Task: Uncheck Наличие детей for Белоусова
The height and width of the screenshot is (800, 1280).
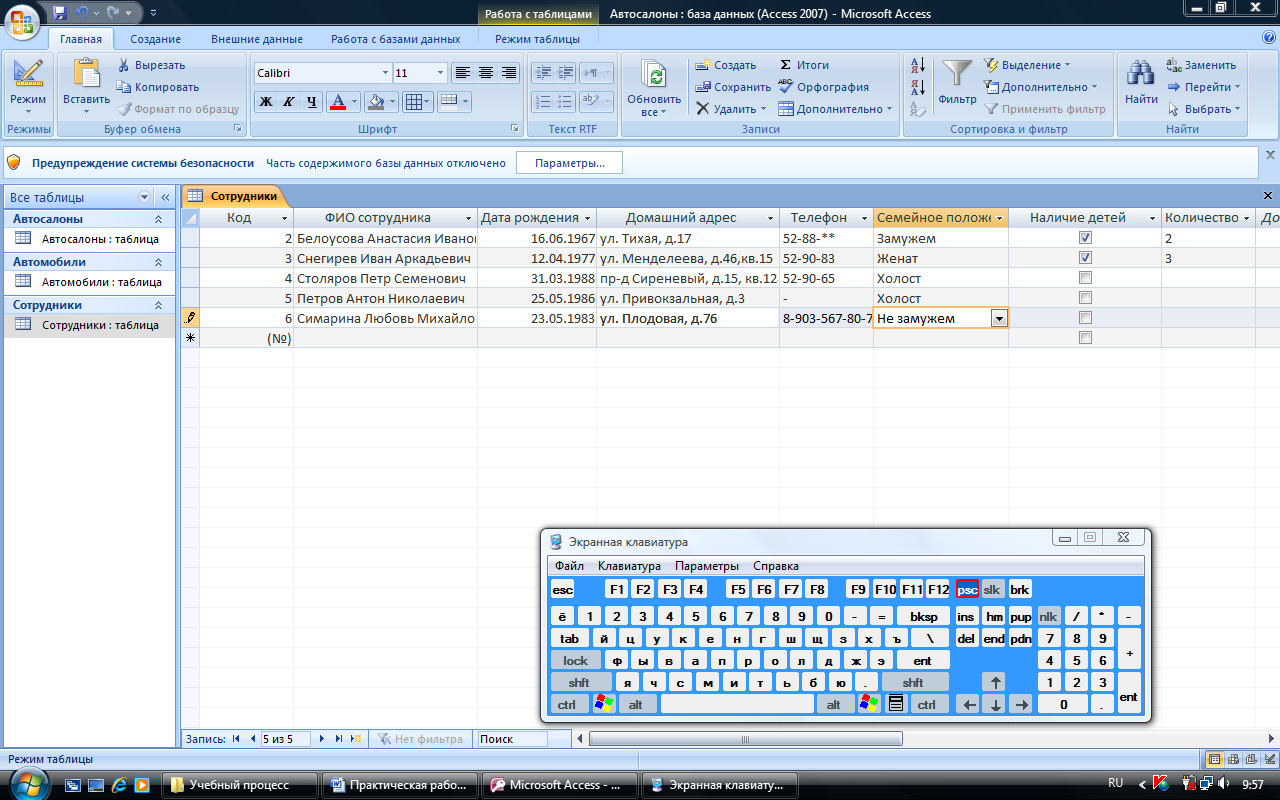Action: (x=1085, y=238)
